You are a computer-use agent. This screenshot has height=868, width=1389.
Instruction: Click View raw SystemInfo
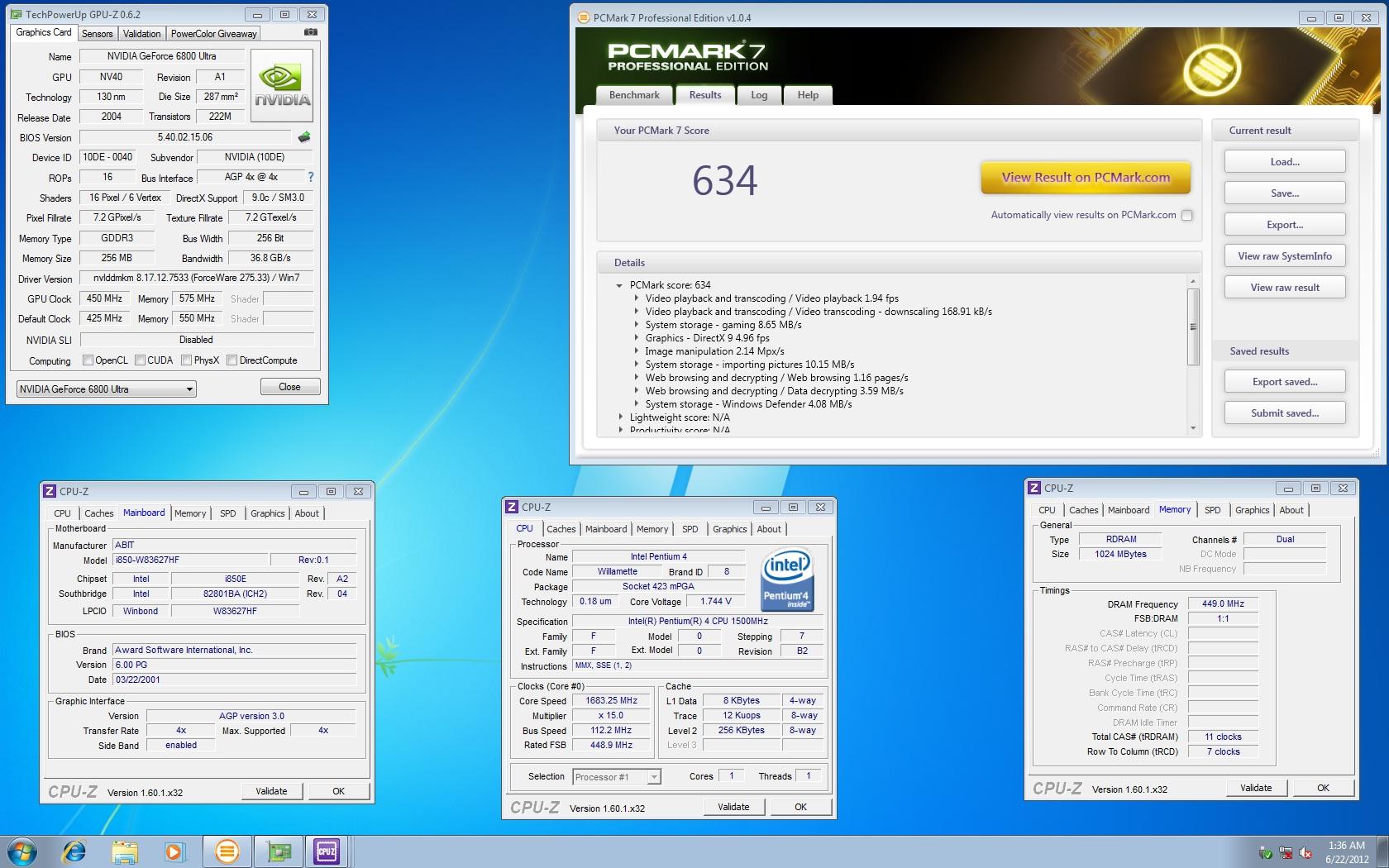click(1285, 256)
